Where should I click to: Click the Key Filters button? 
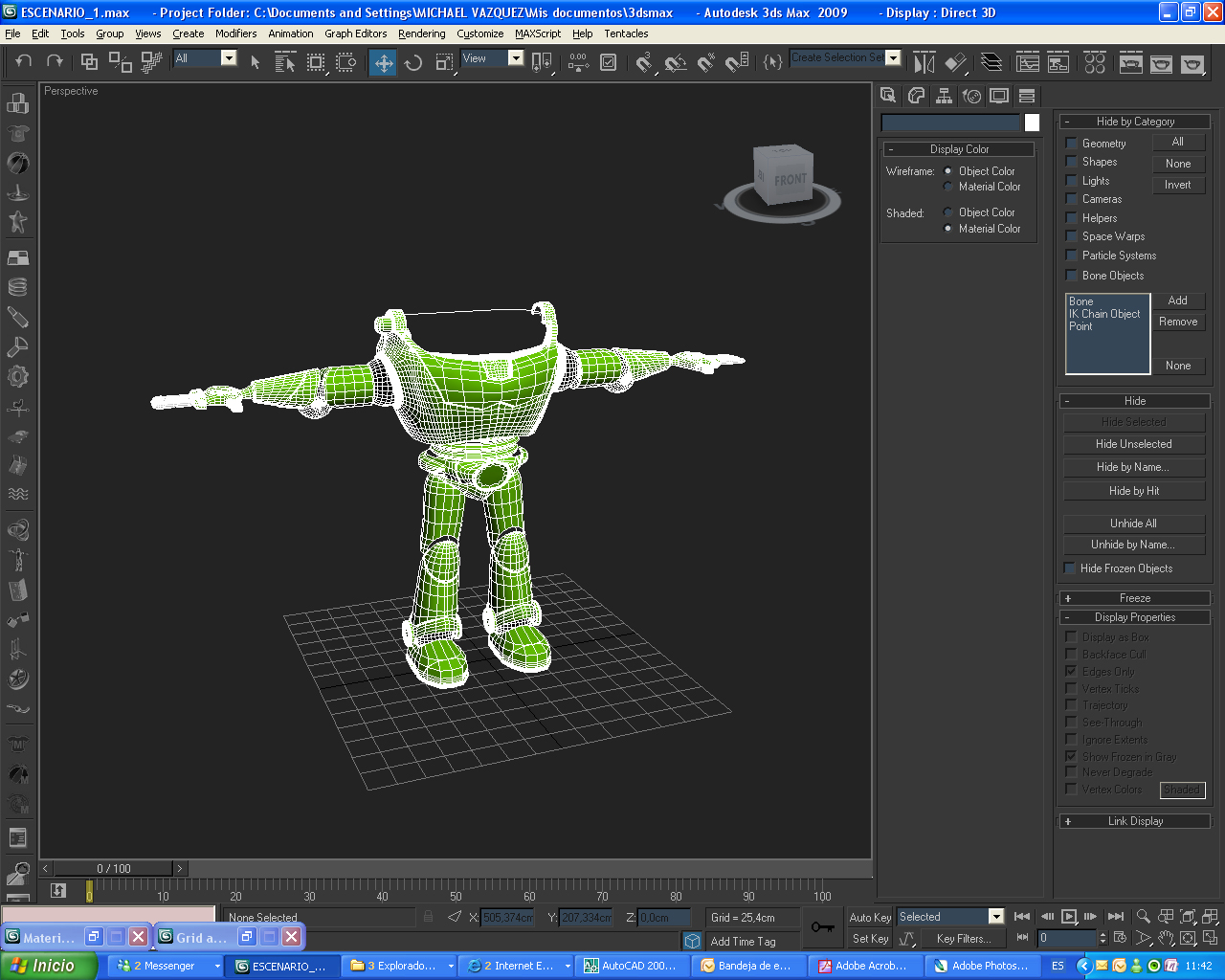[x=964, y=939]
